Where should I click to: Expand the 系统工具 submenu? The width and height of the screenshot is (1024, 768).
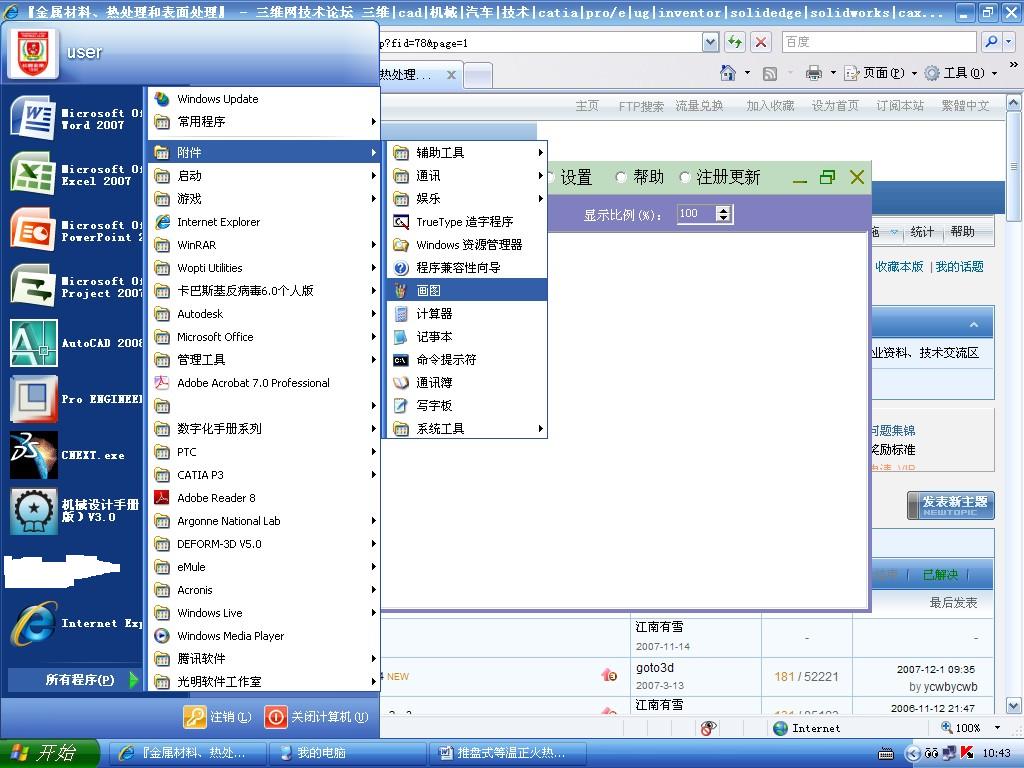pos(467,428)
